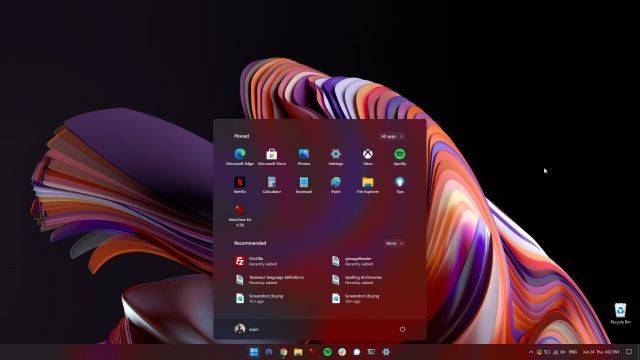The width and height of the screenshot is (640, 360).
Task: Launch the Xbox pinned app
Action: 368,157
